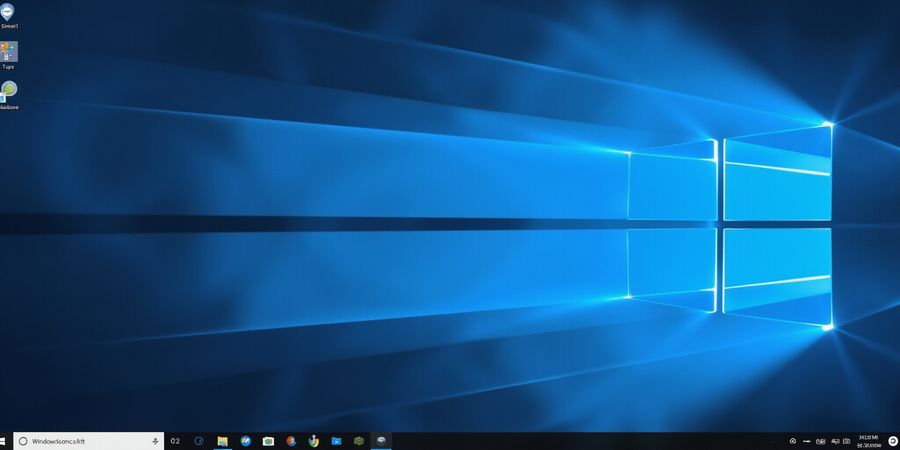This screenshot has height=450, width=900.
Task: Click the dash-shaped tray icon
Action: pos(807,441)
